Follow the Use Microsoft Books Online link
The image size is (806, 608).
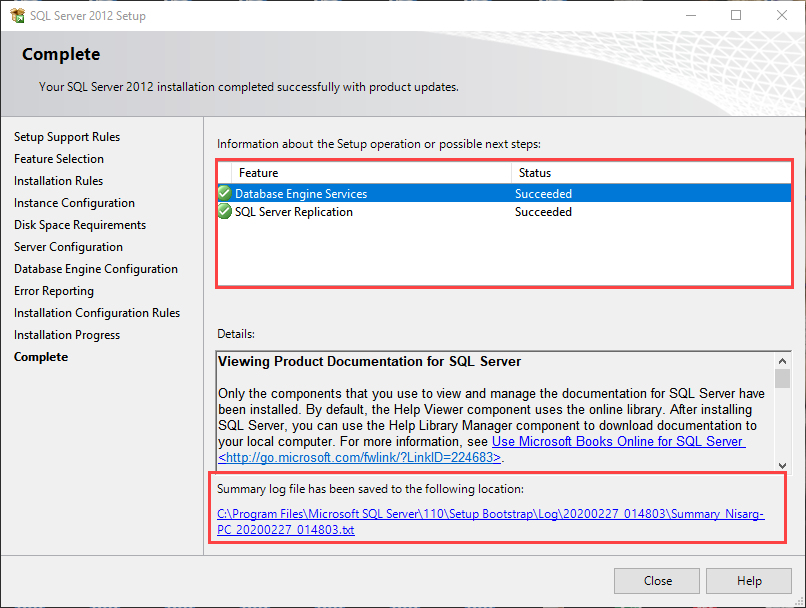pyautogui.click(x=618, y=441)
